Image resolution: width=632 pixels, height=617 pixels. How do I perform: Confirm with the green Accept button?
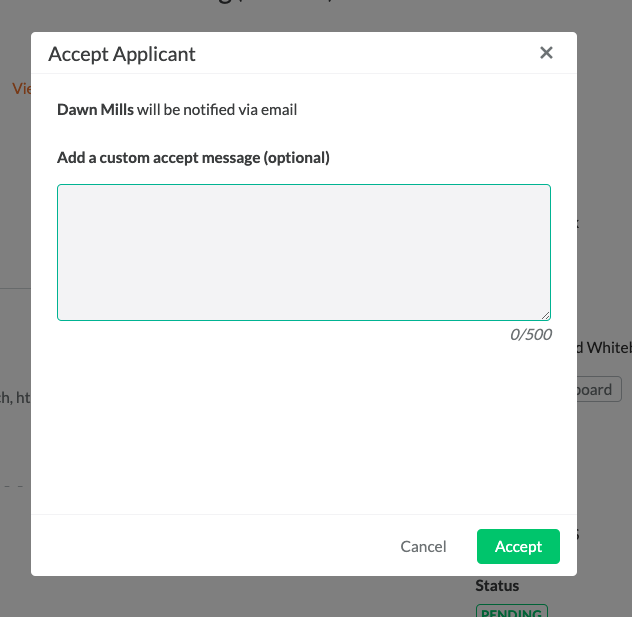[518, 546]
